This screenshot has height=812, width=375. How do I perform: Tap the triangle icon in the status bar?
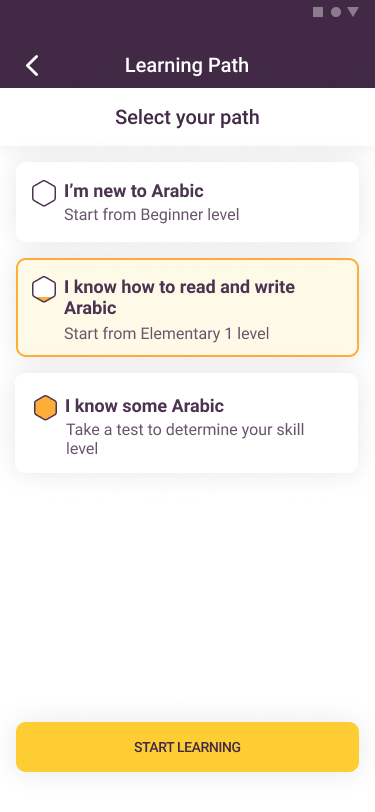coord(353,12)
